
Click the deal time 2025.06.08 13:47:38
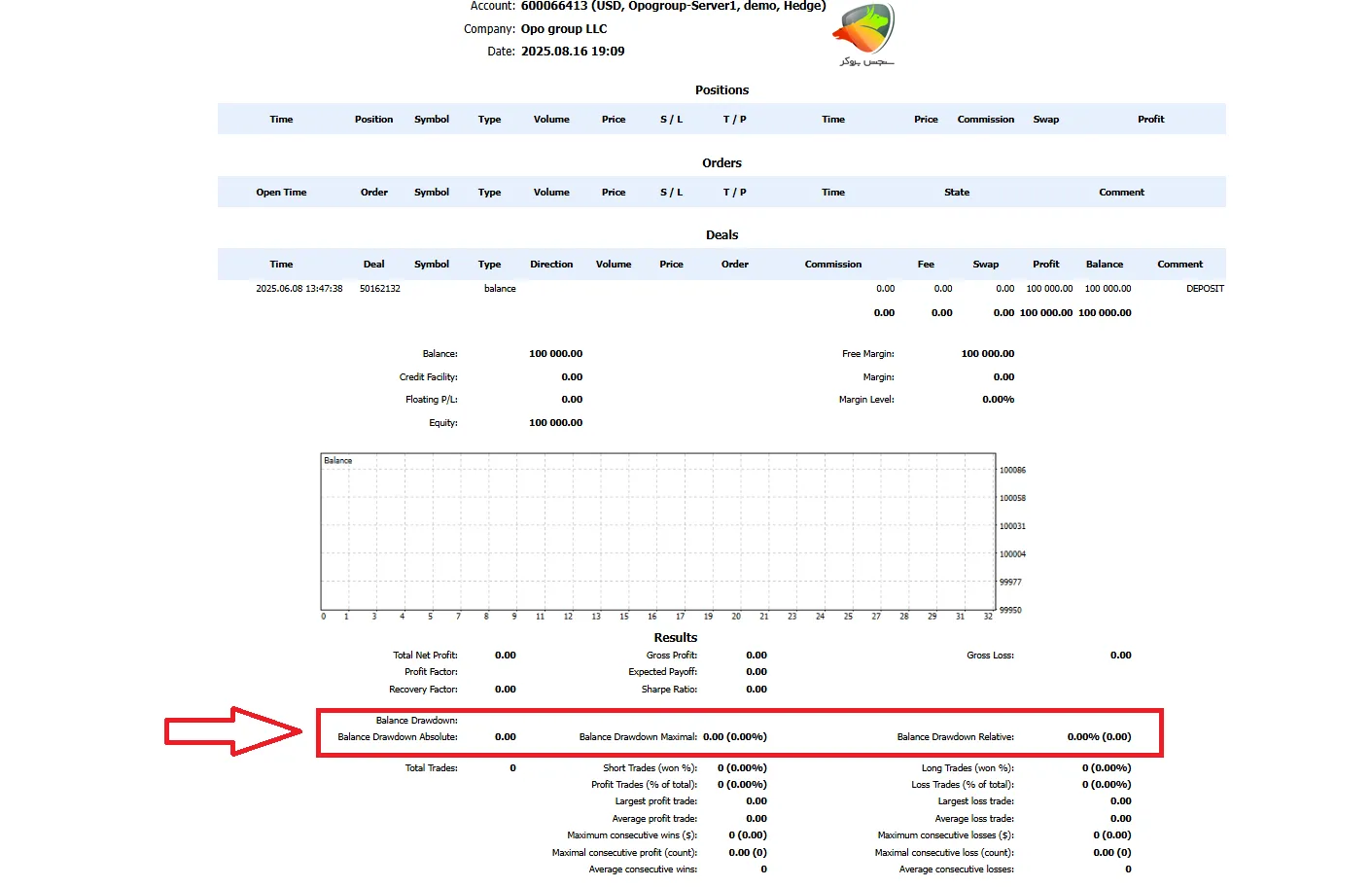coord(299,289)
